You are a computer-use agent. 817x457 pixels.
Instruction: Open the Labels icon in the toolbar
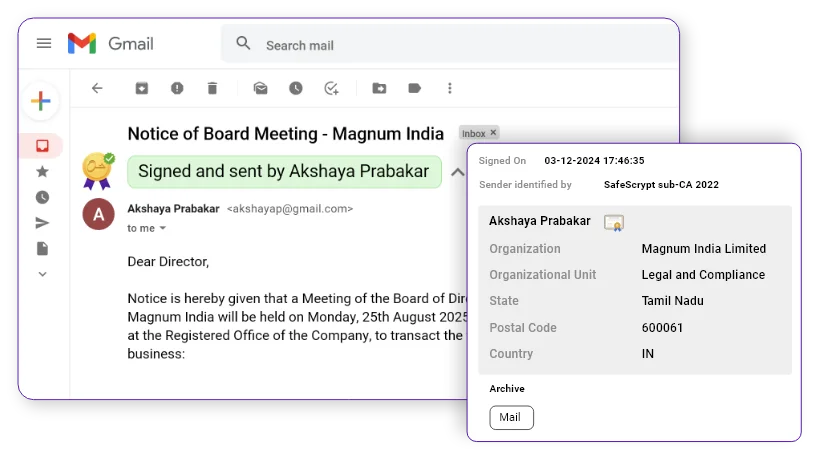tap(414, 88)
